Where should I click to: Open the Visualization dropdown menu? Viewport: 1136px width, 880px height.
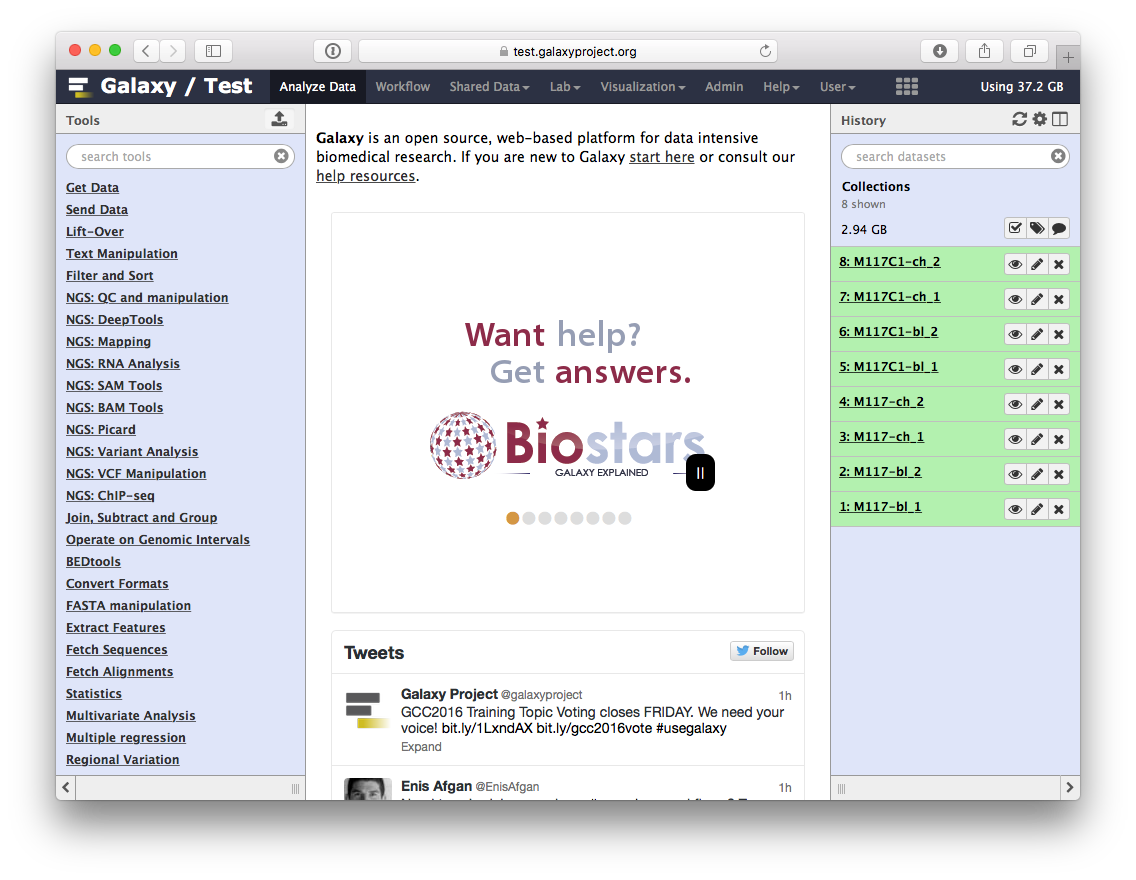tap(643, 87)
